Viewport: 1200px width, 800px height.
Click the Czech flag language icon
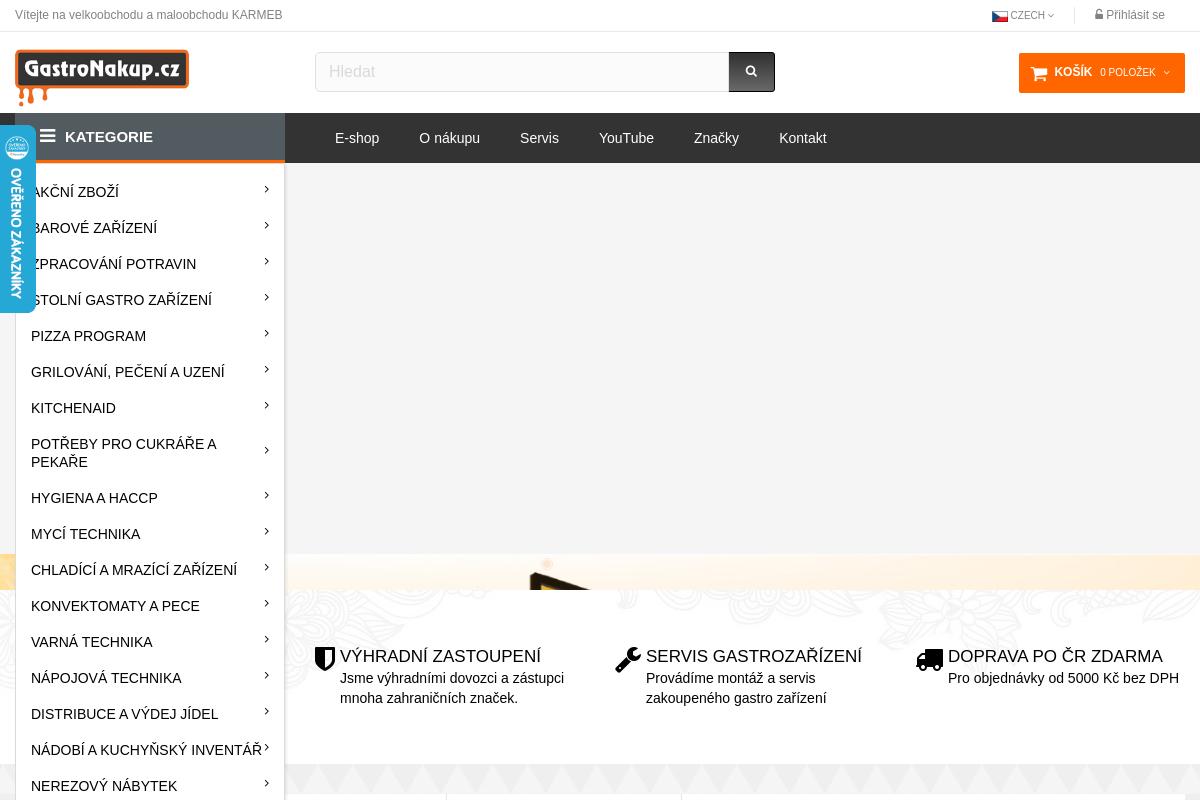tap(999, 16)
